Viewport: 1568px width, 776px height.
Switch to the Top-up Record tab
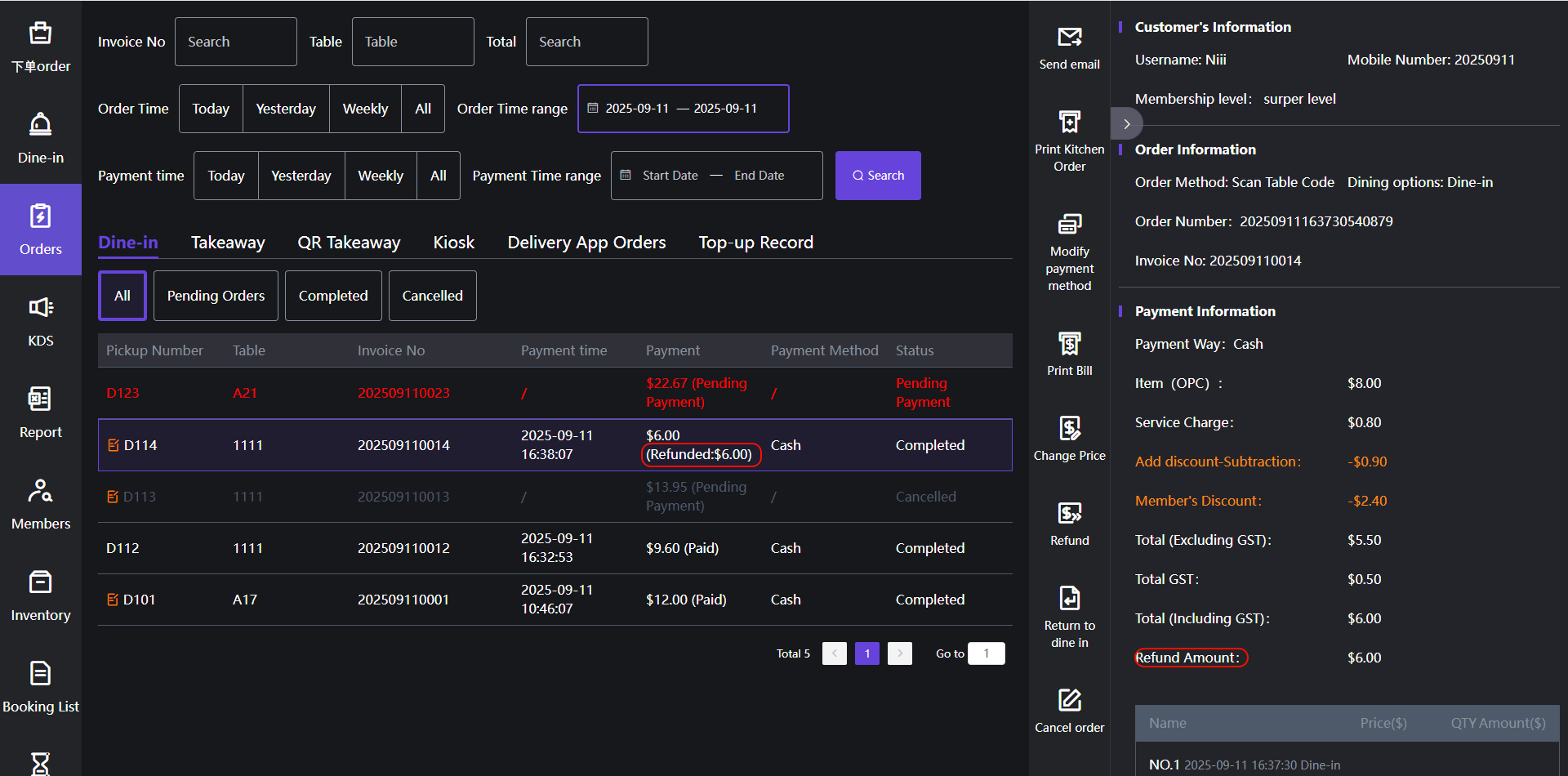point(755,243)
